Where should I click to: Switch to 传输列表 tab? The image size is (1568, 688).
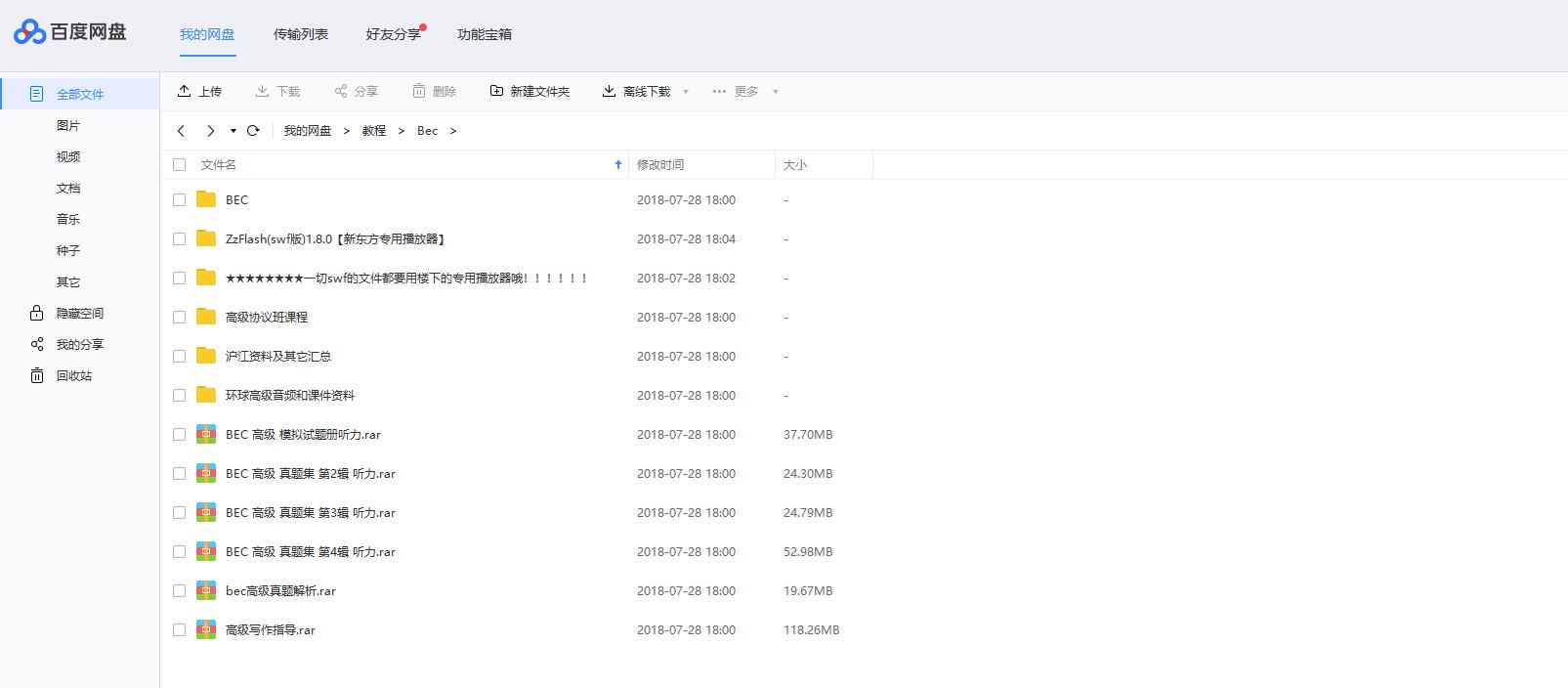tap(301, 34)
